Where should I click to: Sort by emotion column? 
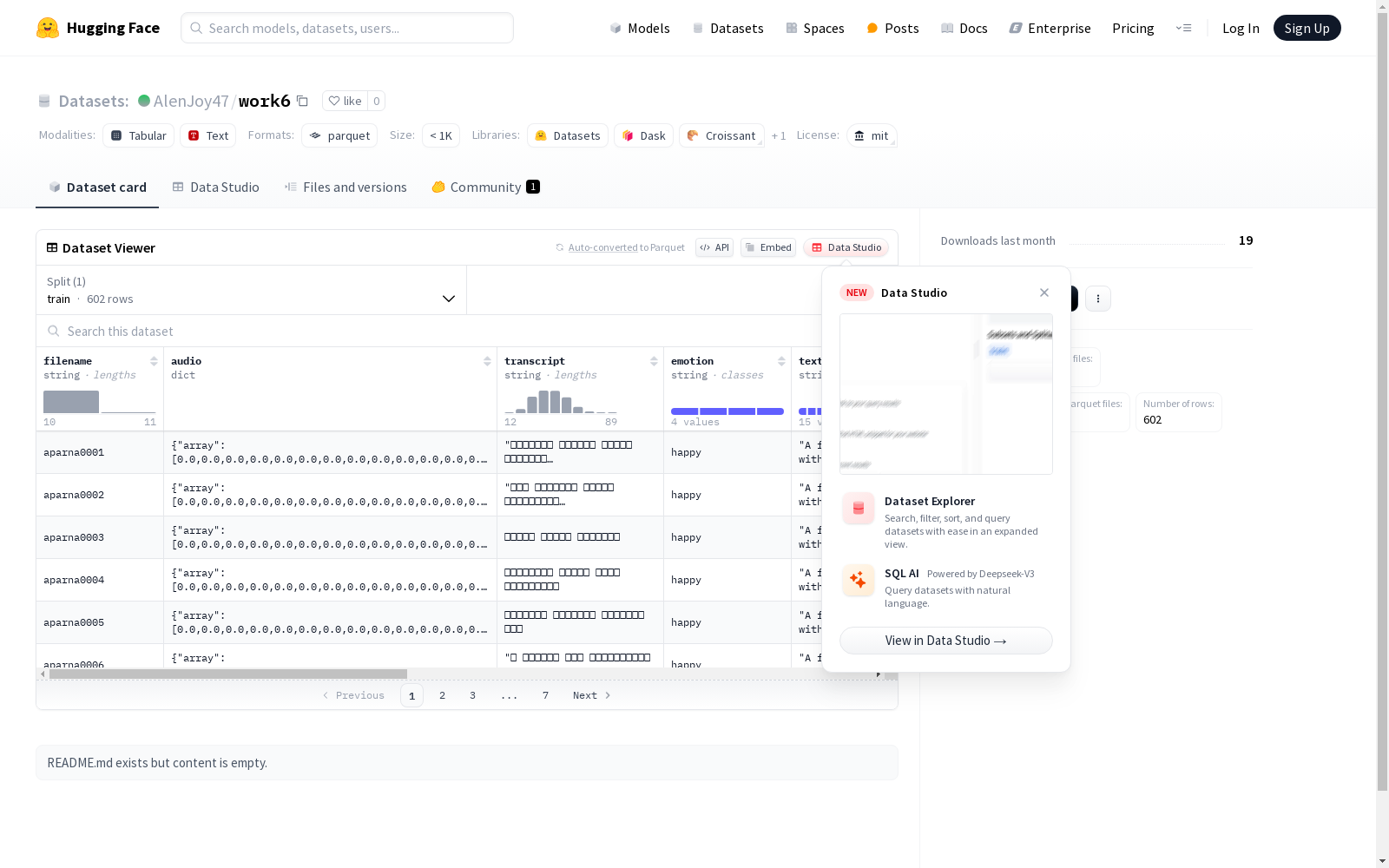click(781, 361)
